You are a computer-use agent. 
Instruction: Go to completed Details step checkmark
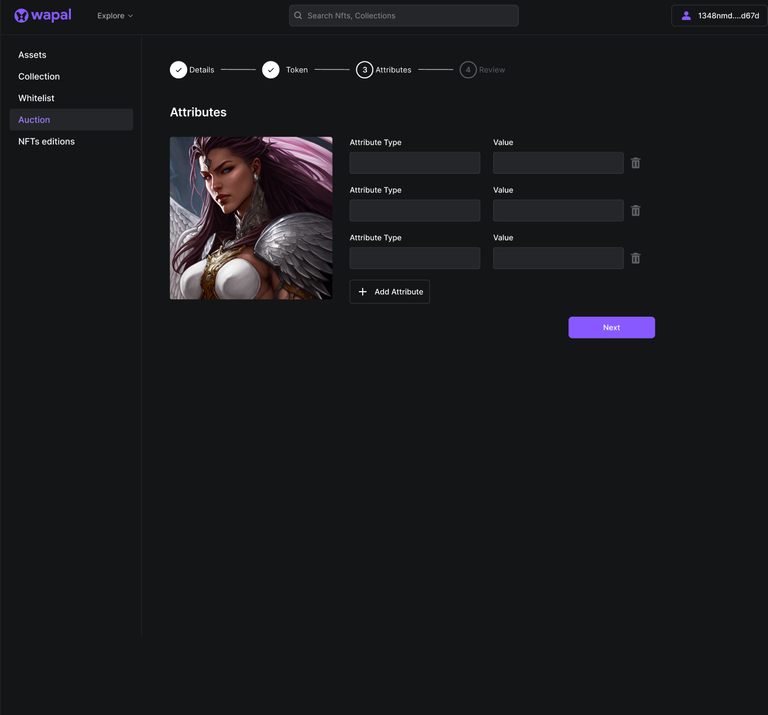click(x=178, y=70)
